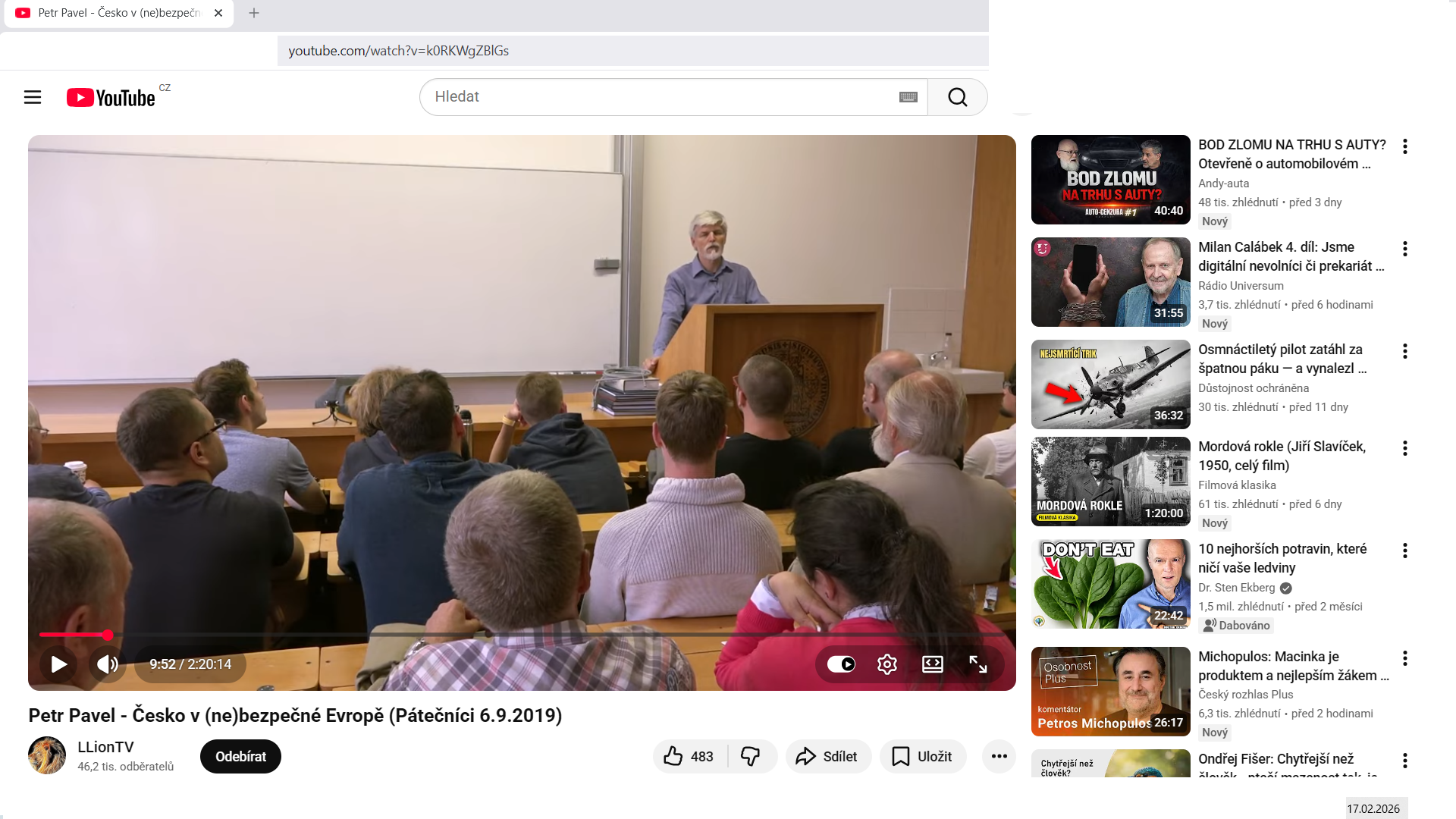Screen dimensions: 1456x819
Task: Toggle autoplay switch in player
Action: coord(841,664)
